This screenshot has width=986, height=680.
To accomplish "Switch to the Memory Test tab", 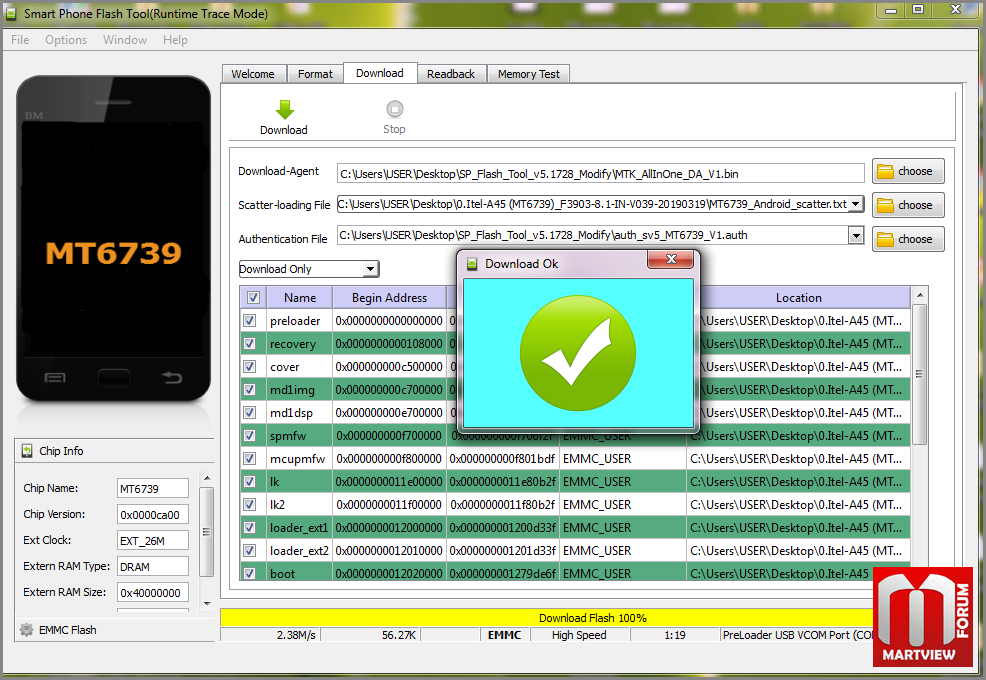I will pyautogui.click(x=528, y=74).
